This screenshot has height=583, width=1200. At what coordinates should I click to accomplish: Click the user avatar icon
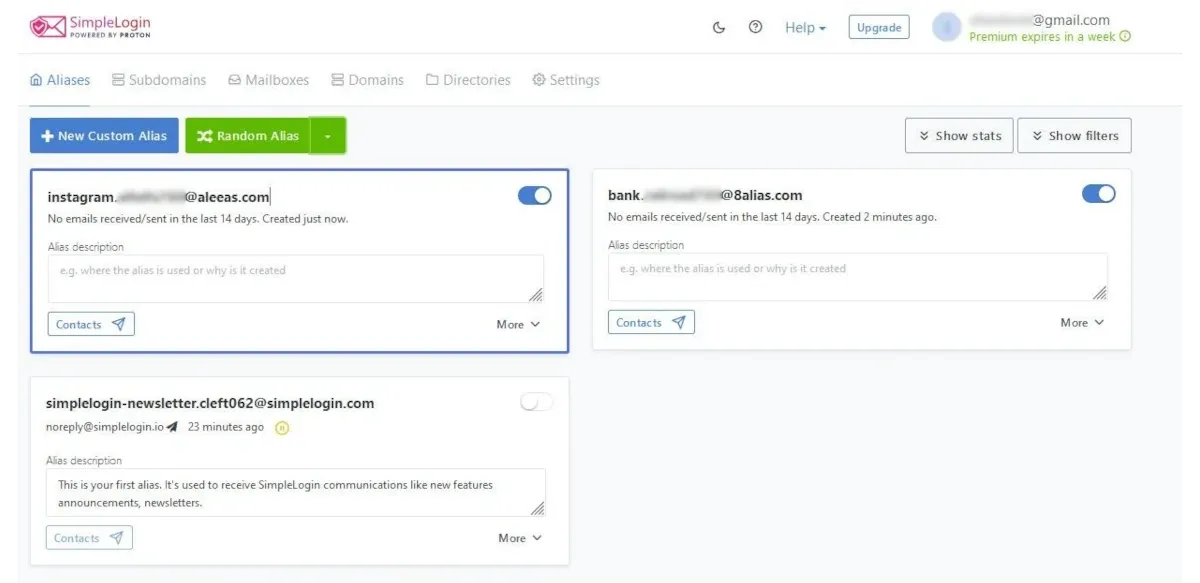(x=946, y=28)
